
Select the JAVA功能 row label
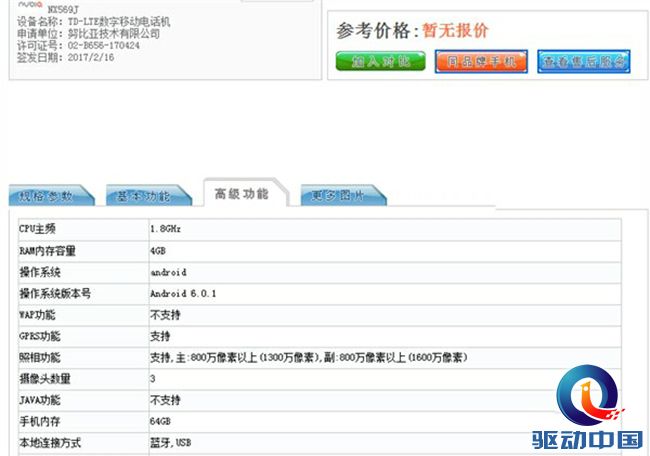tap(39, 400)
